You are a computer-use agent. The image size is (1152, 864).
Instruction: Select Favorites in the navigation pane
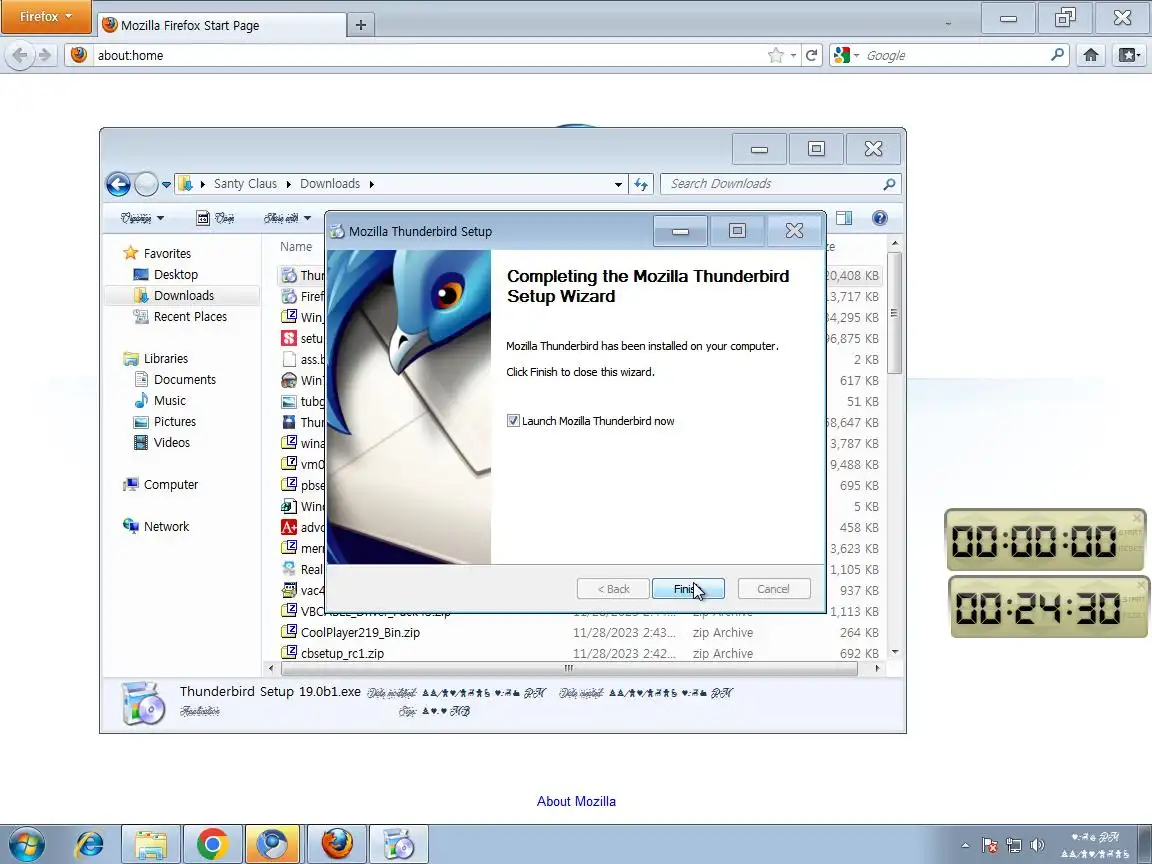point(167,253)
